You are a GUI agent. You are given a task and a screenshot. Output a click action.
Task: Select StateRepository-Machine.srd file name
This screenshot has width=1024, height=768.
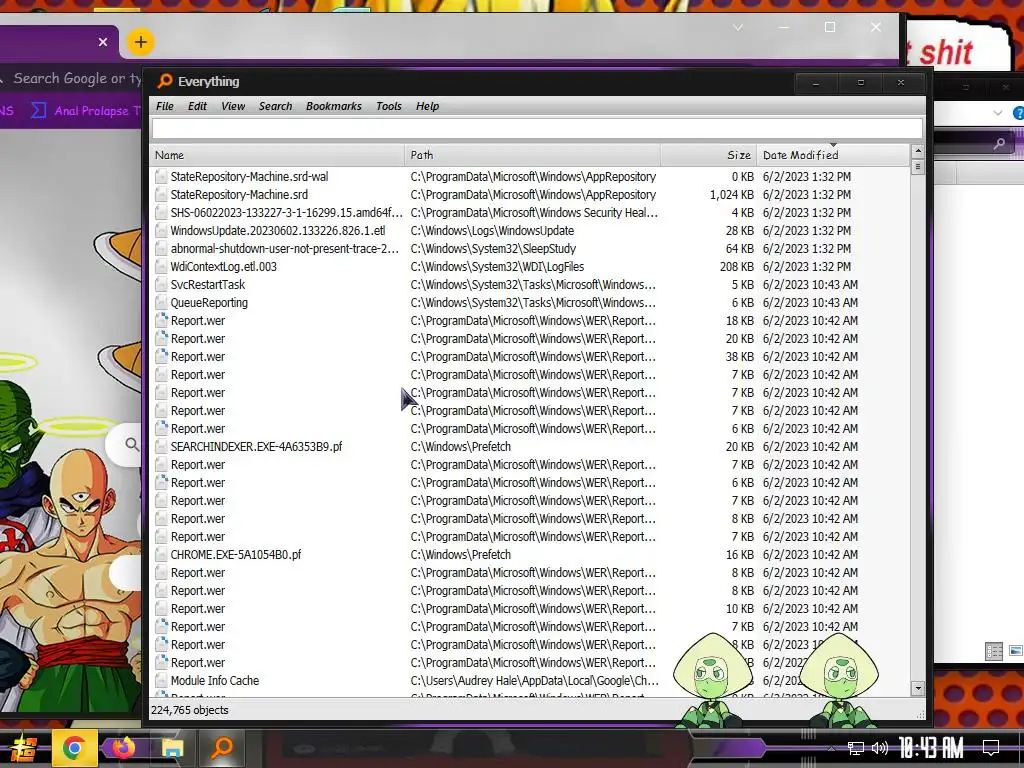239,195
